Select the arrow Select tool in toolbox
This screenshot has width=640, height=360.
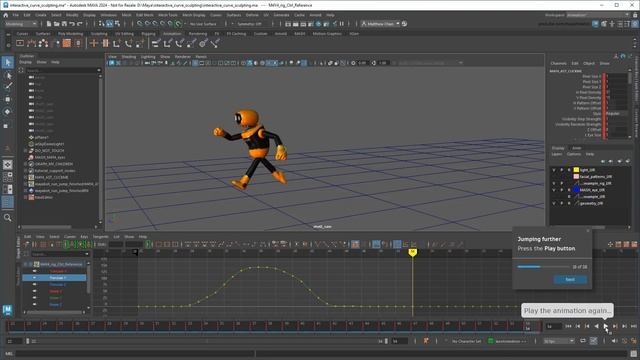click(8, 62)
